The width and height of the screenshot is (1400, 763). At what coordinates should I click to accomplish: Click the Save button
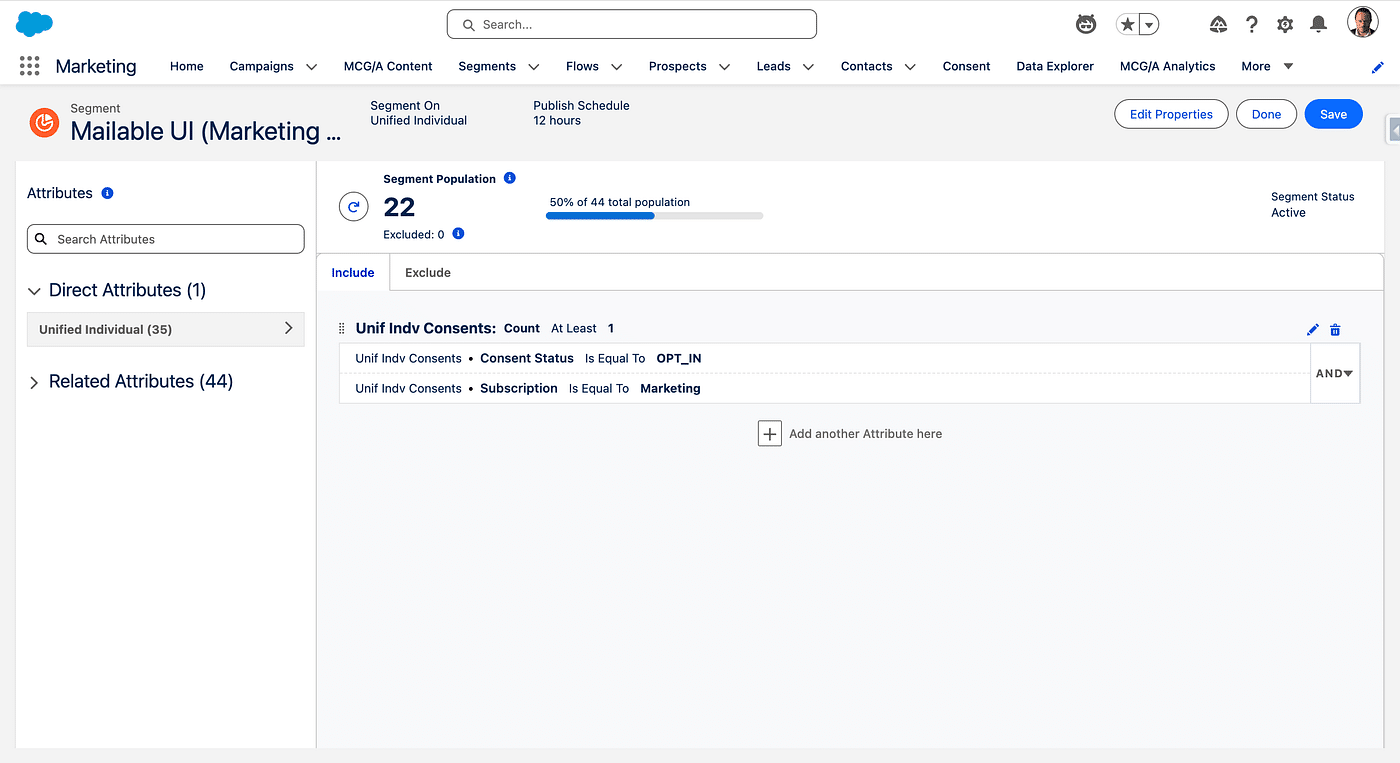coord(1333,114)
